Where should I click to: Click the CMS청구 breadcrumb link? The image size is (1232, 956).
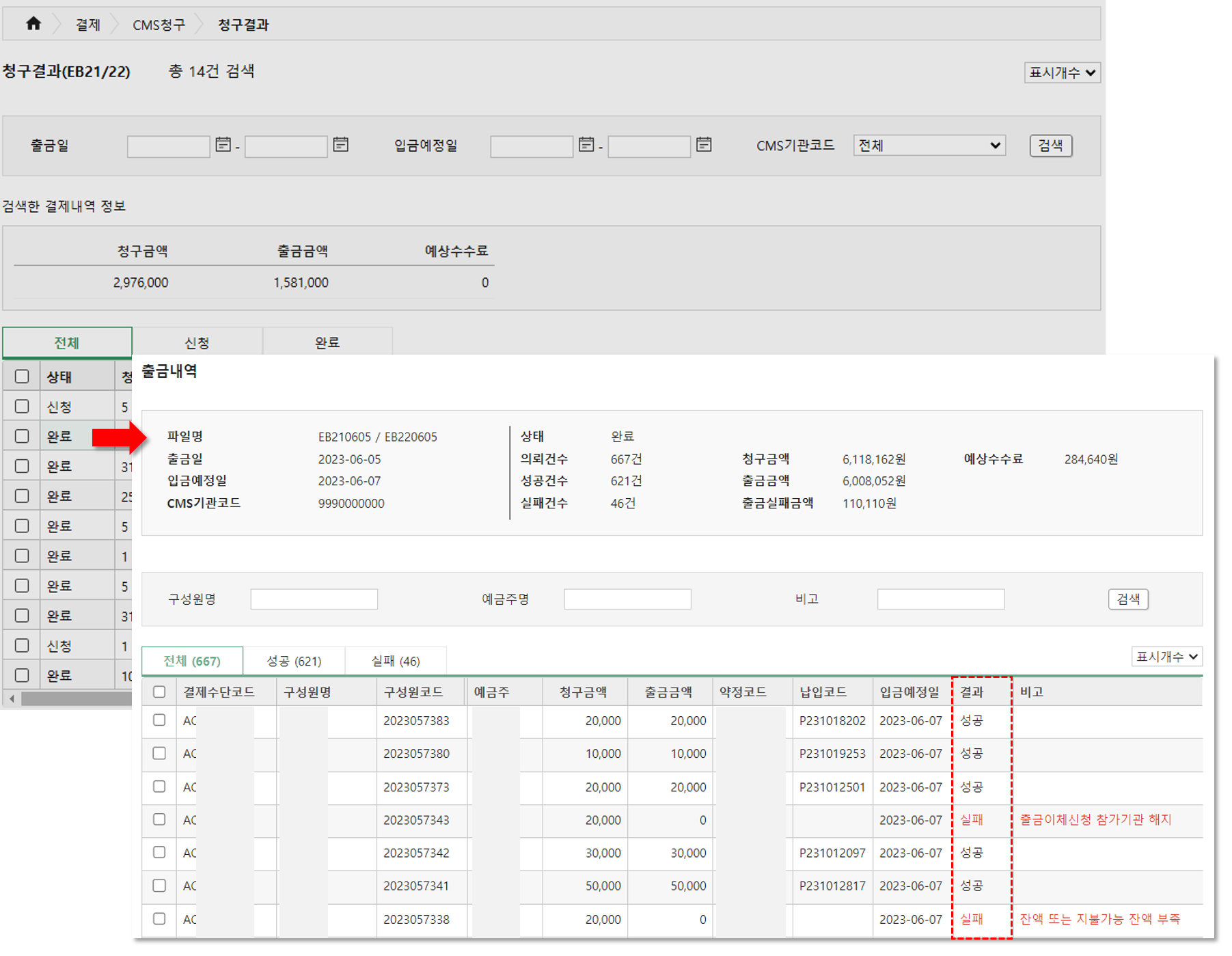pyautogui.click(x=159, y=25)
